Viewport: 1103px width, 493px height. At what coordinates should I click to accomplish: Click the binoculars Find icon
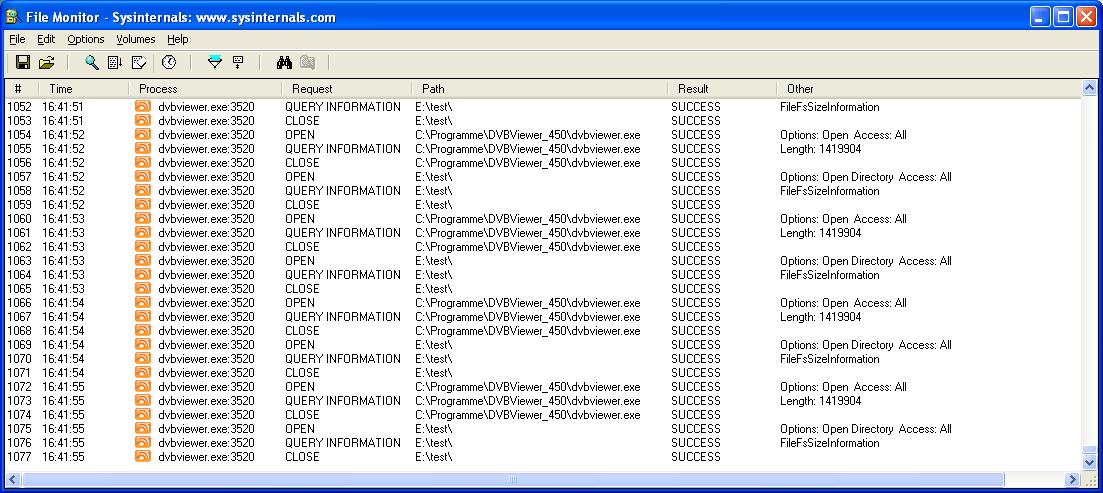click(284, 63)
